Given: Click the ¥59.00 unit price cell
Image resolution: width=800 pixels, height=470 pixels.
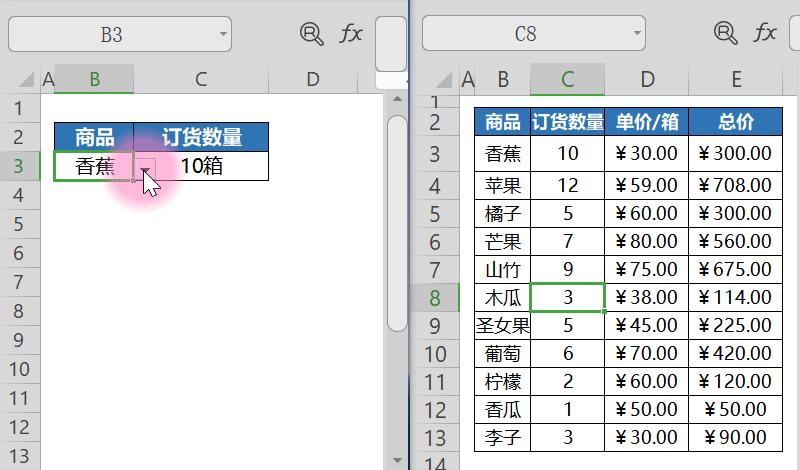Looking at the screenshot, I should point(646,185).
